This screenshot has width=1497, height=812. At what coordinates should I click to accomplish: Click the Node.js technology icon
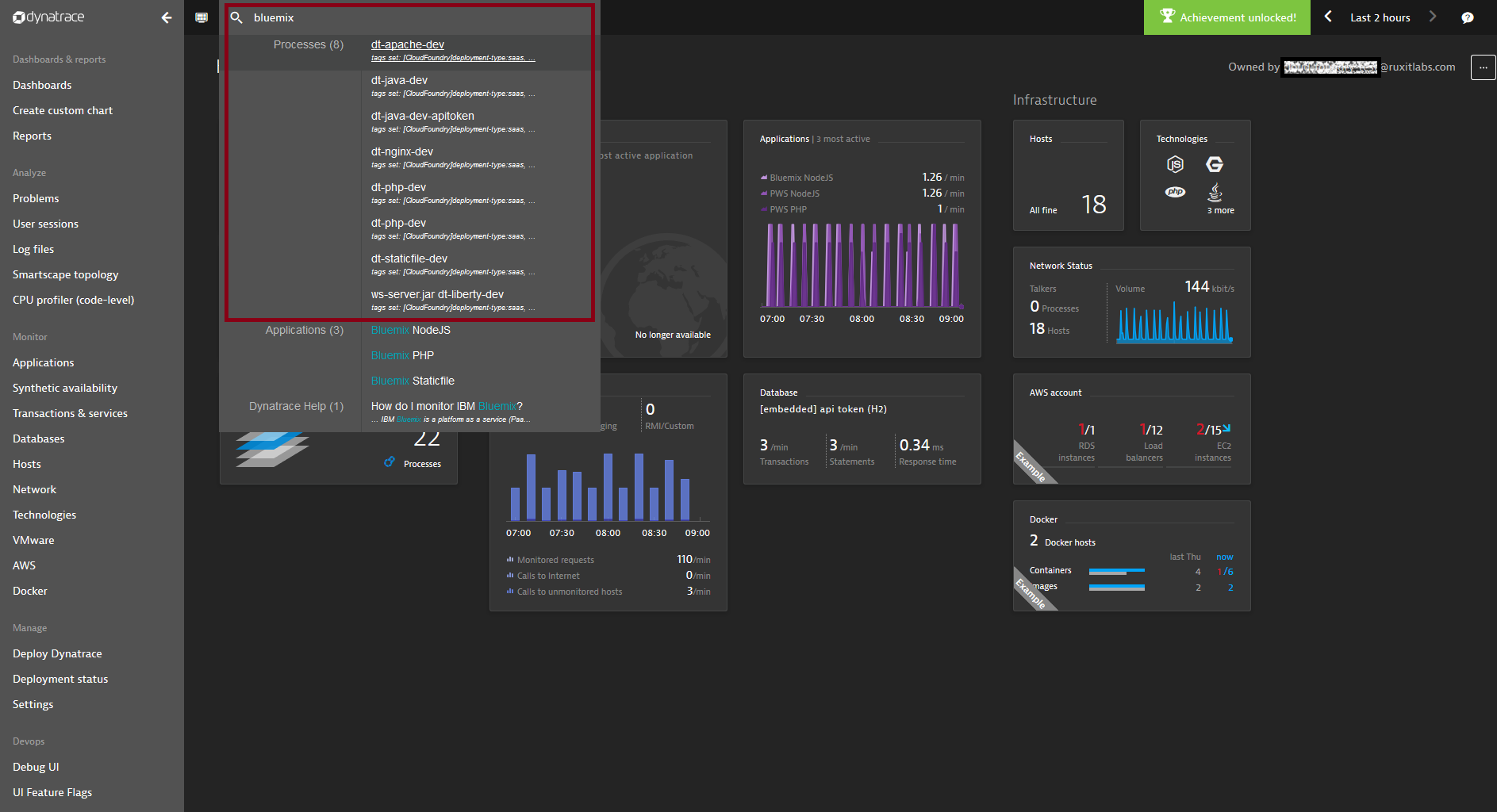(1175, 164)
